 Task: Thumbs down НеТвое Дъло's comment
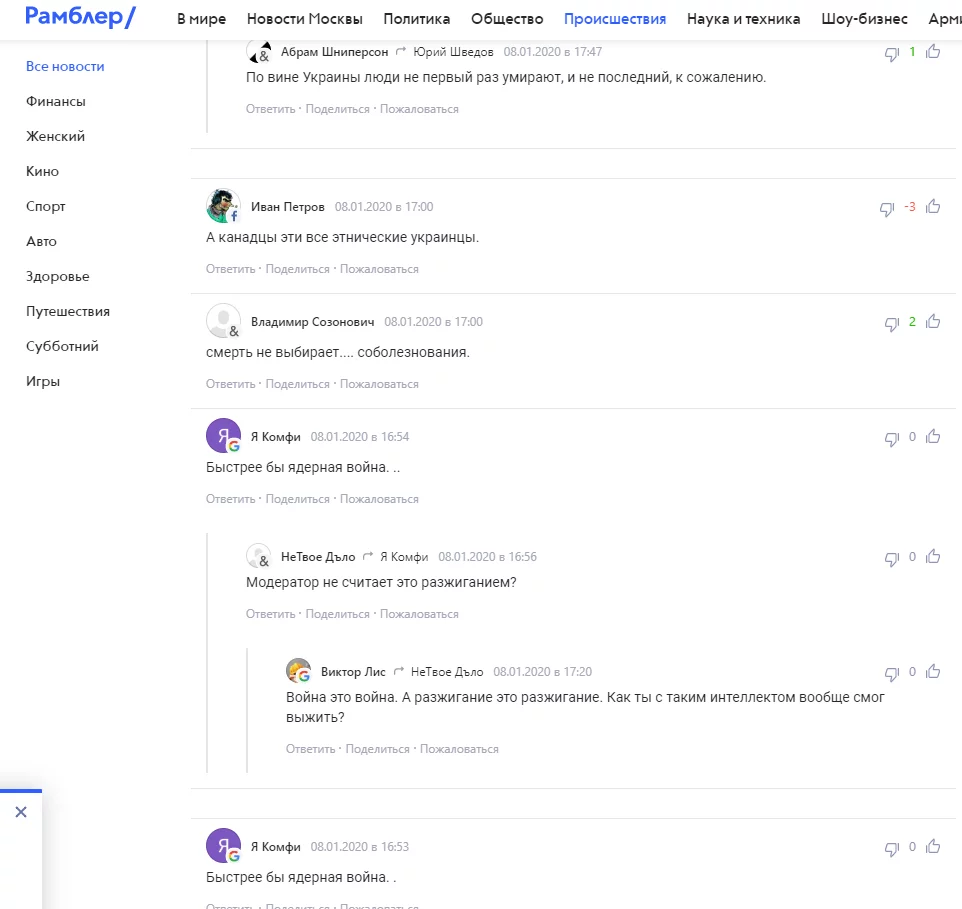[x=891, y=559]
